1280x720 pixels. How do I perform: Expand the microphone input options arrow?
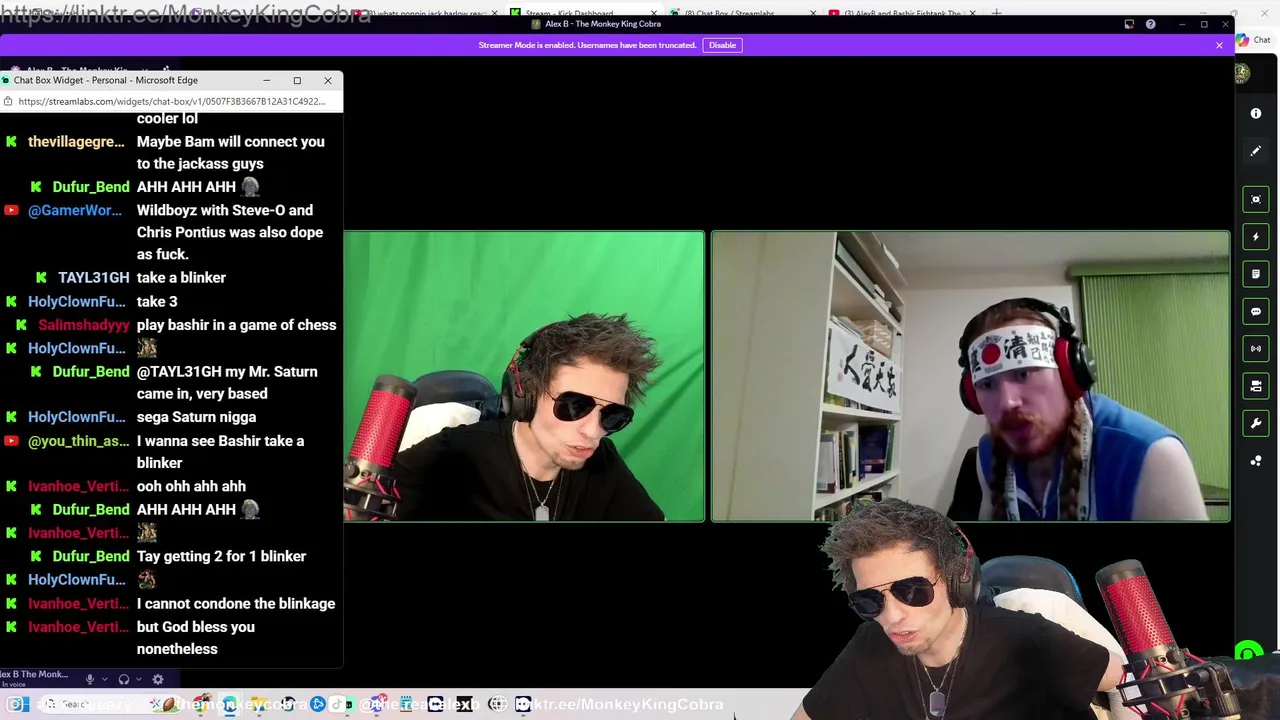coord(104,679)
